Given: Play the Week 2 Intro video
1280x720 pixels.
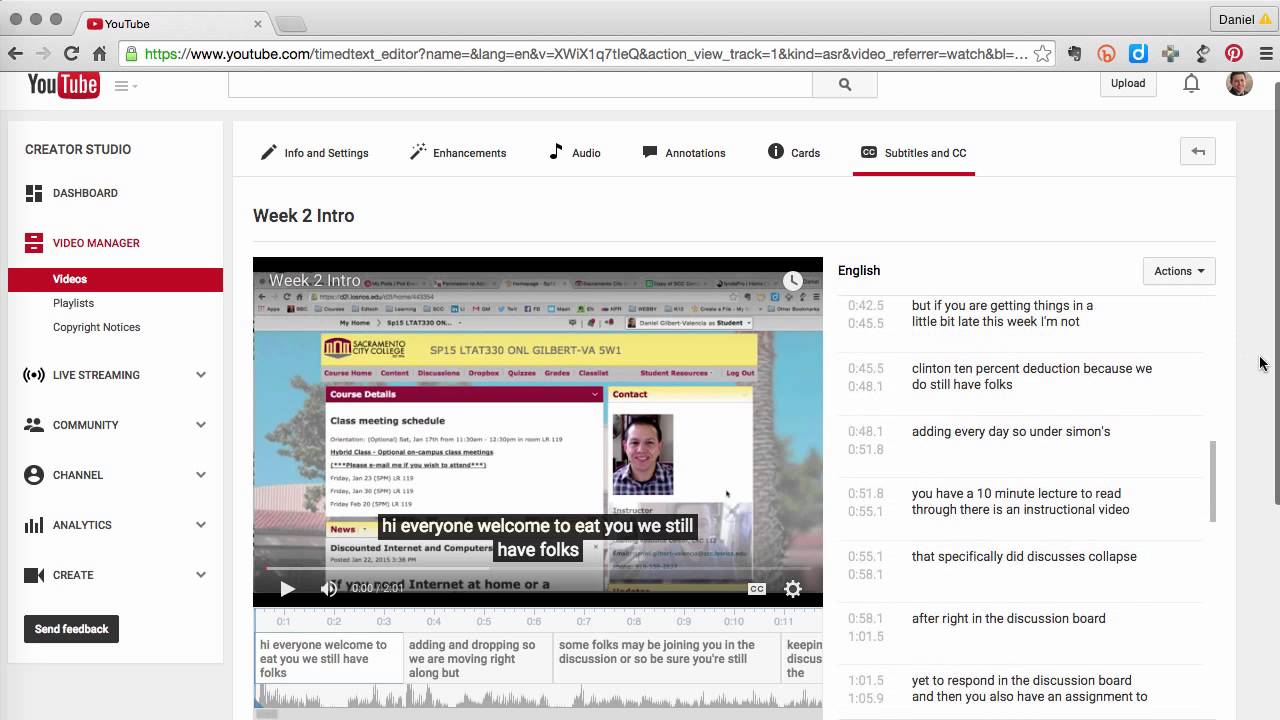Looking at the screenshot, I should pos(287,589).
